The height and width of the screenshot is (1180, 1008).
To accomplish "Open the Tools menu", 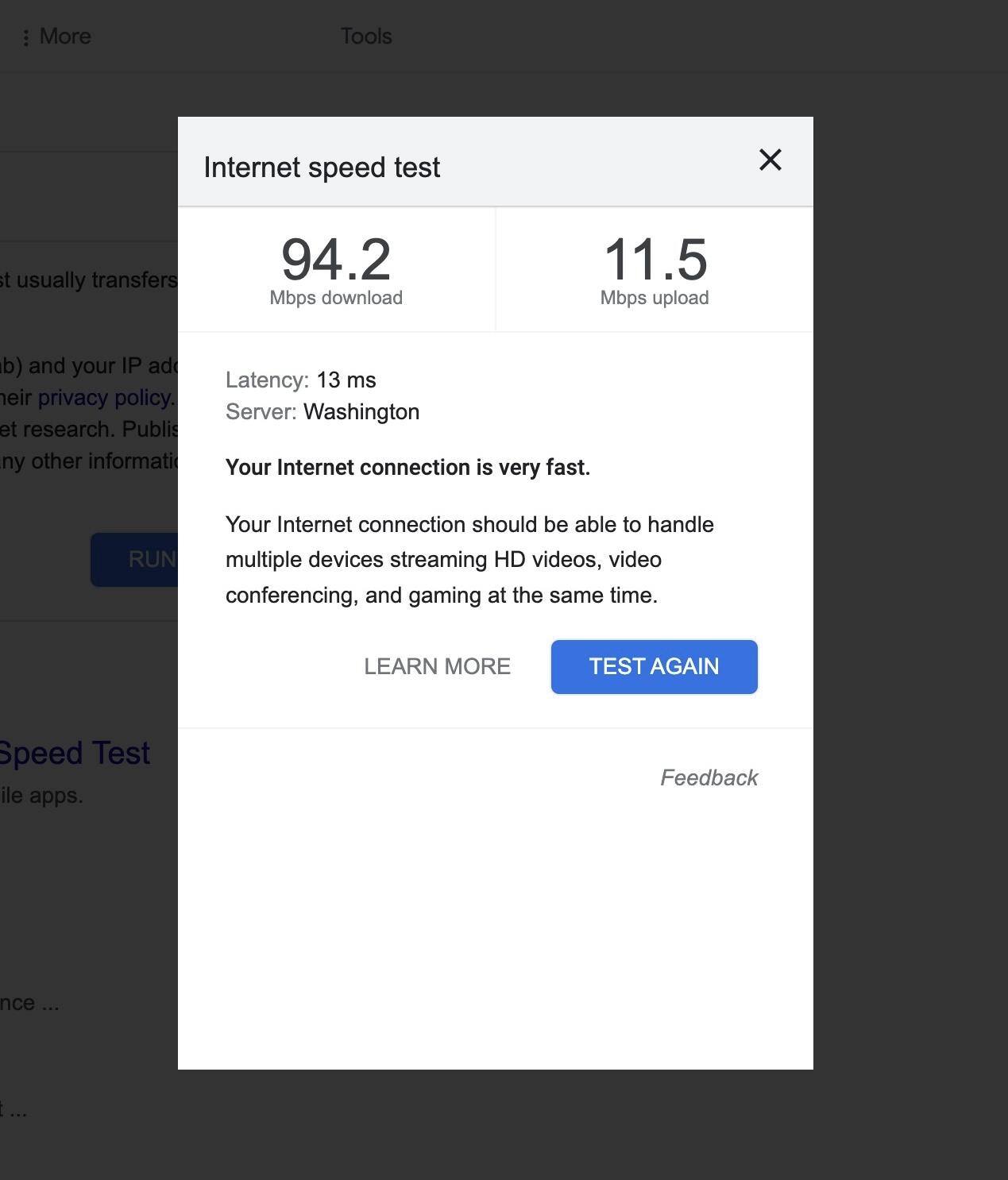I will [366, 37].
